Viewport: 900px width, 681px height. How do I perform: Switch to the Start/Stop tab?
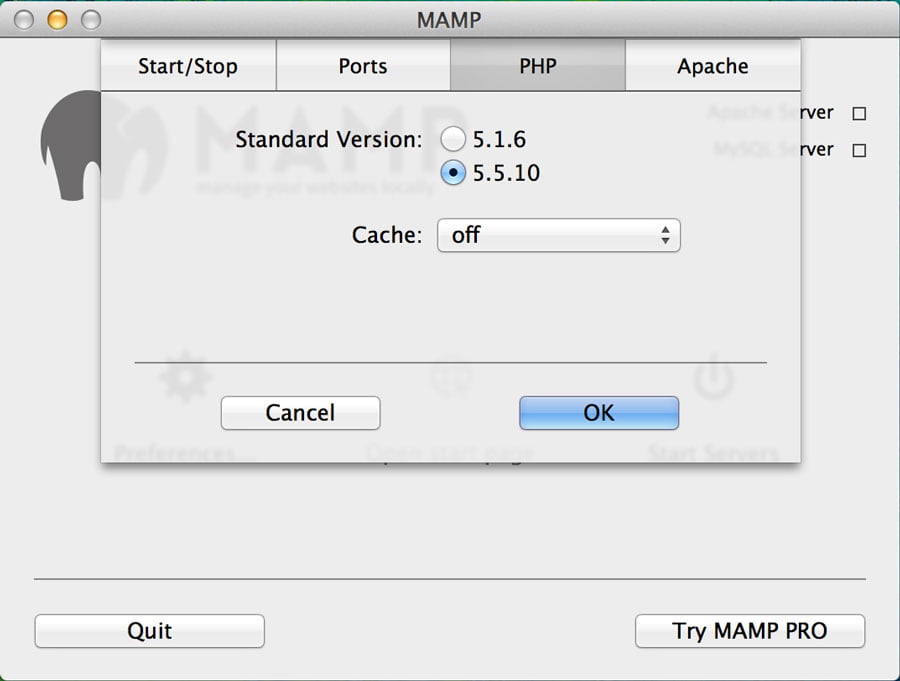point(188,67)
